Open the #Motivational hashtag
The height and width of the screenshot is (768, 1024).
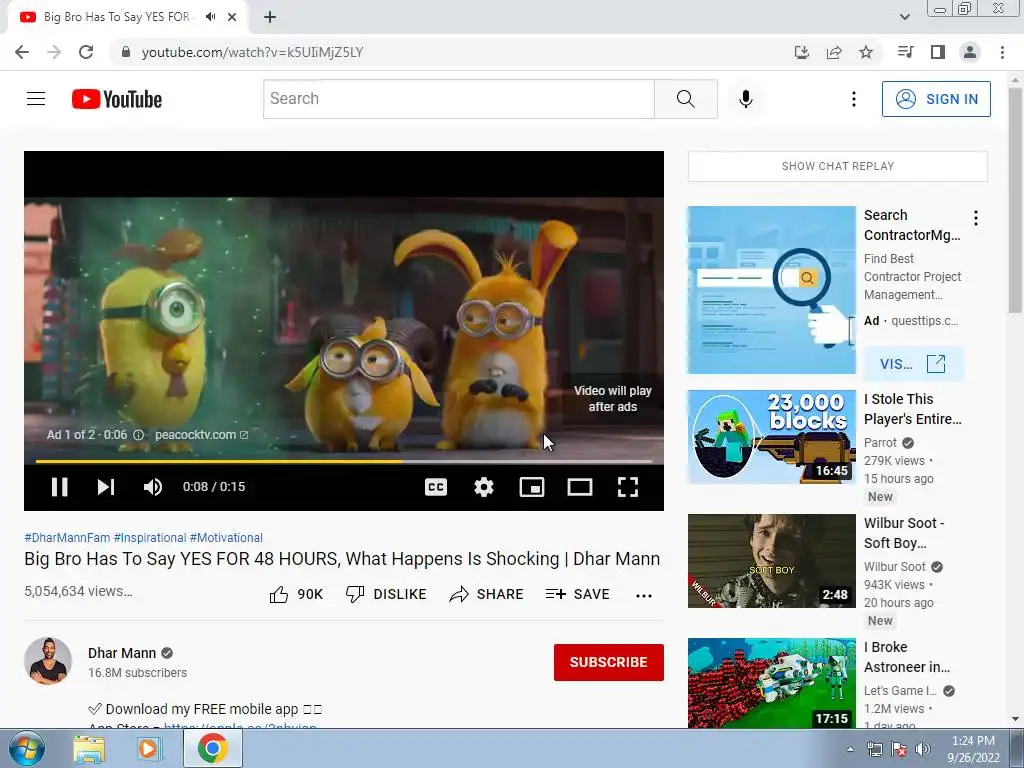(226, 537)
